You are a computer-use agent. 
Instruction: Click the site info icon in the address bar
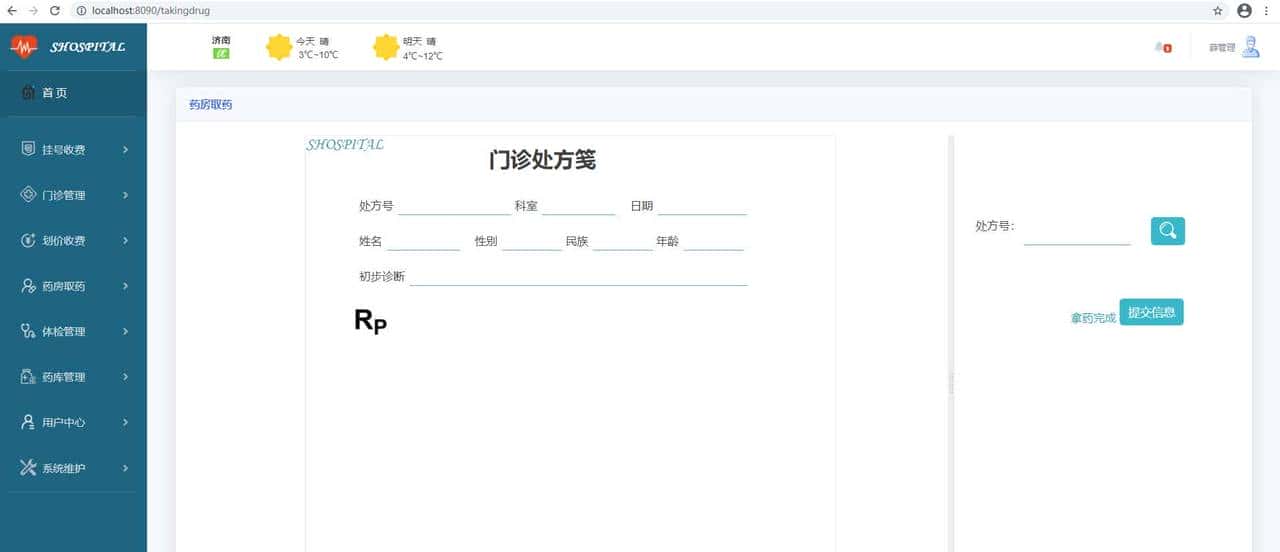tap(81, 10)
